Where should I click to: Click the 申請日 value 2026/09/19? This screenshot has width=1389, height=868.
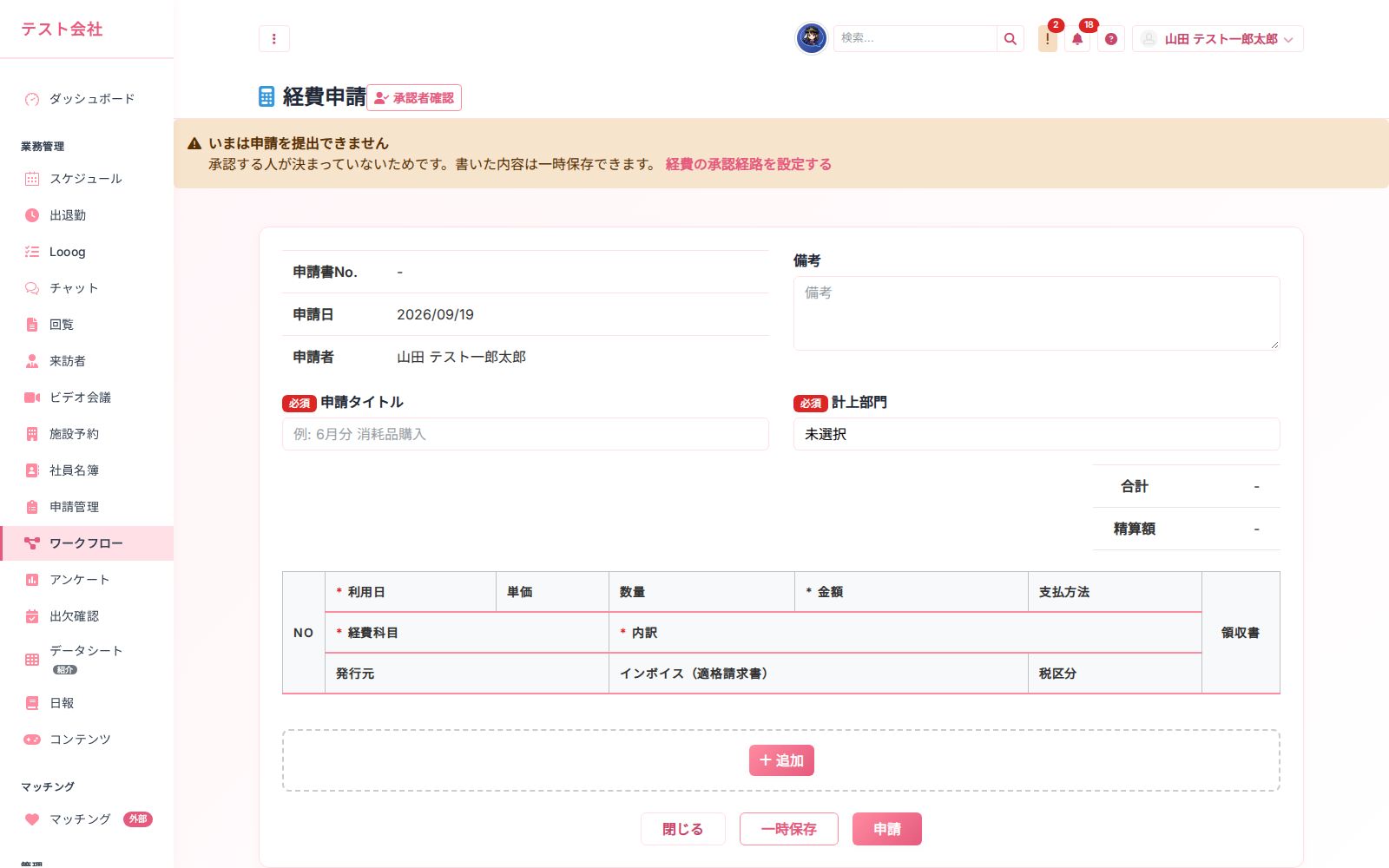(435, 314)
